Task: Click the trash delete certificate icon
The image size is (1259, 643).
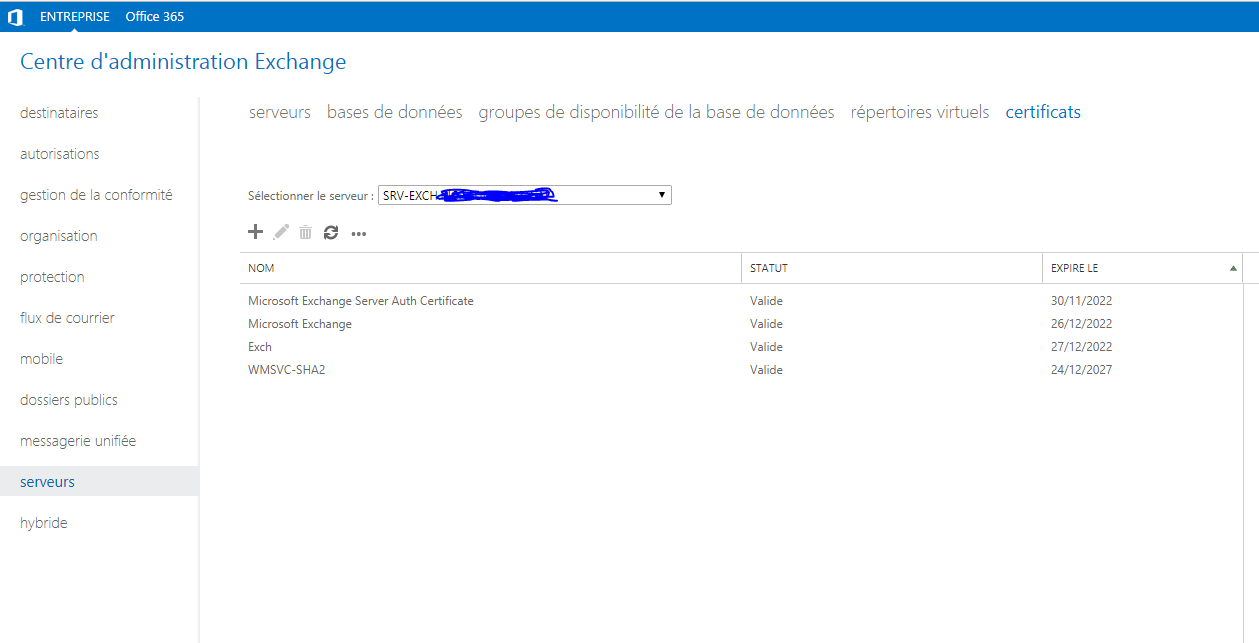Action: (x=305, y=233)
